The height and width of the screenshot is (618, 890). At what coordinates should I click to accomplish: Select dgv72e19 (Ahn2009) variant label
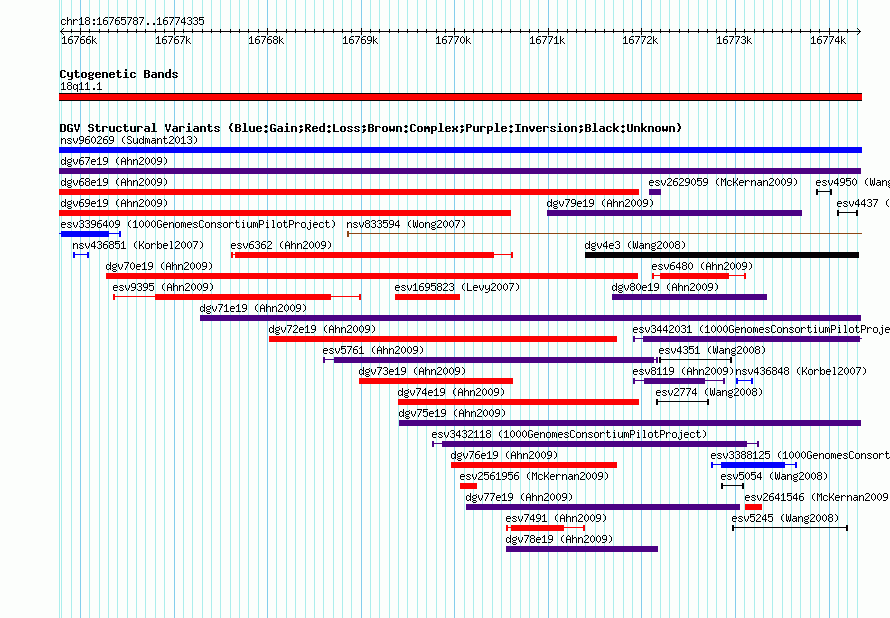tap(322, 329)
